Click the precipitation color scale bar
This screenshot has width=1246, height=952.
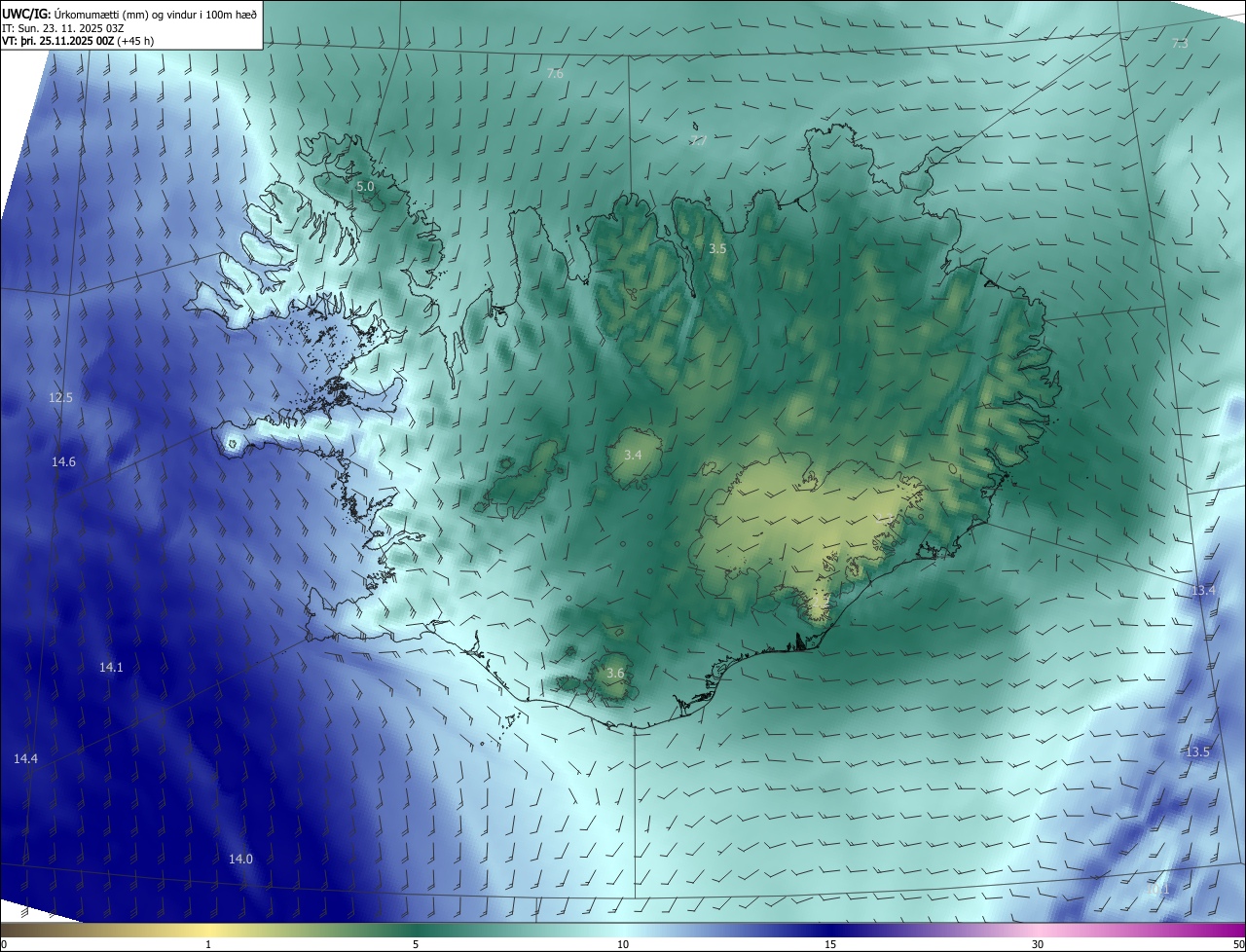(x=623, y=931)
